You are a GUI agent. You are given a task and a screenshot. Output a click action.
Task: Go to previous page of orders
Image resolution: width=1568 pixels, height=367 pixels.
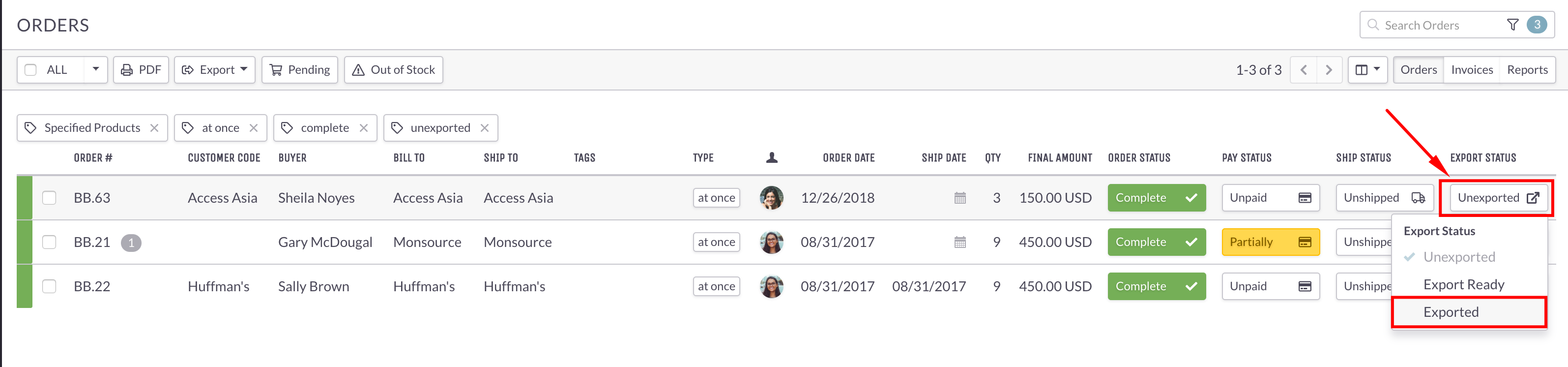coord(1303,70)
